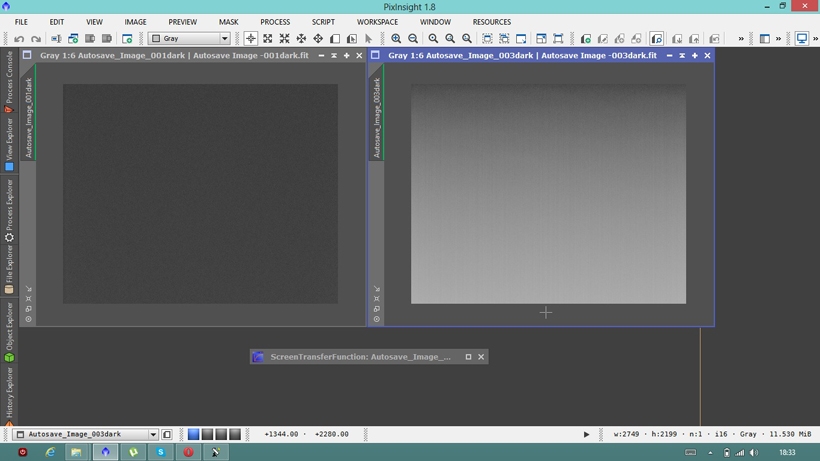The width and height of the screenshot is (820, 461).
Task: Open the SCRIPT menu
Action: [323, 22]
